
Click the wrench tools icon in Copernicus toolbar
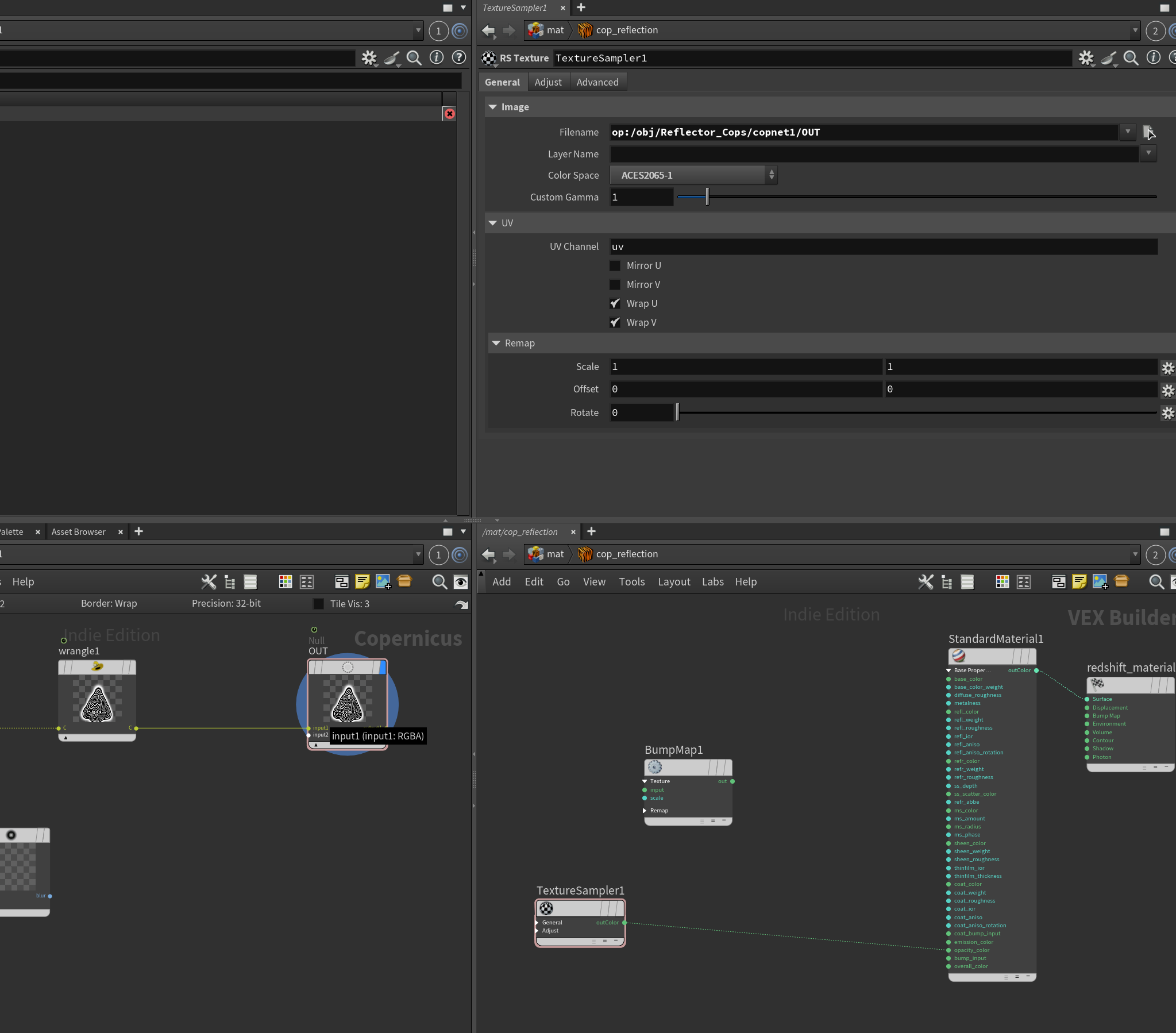[209, 582]
